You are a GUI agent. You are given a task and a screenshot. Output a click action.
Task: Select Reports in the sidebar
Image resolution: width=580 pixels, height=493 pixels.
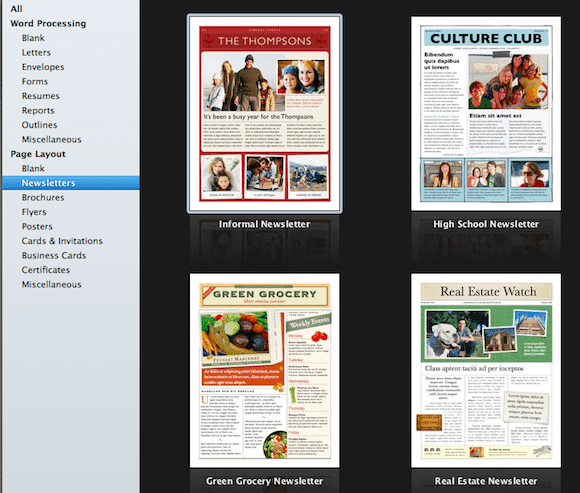(x=38, y=110)
